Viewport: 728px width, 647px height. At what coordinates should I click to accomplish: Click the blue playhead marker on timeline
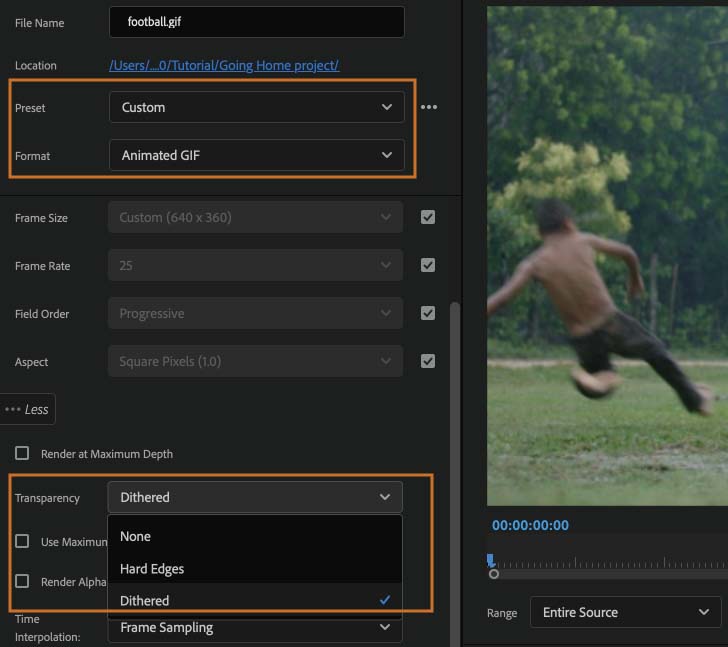click(491, 560)
